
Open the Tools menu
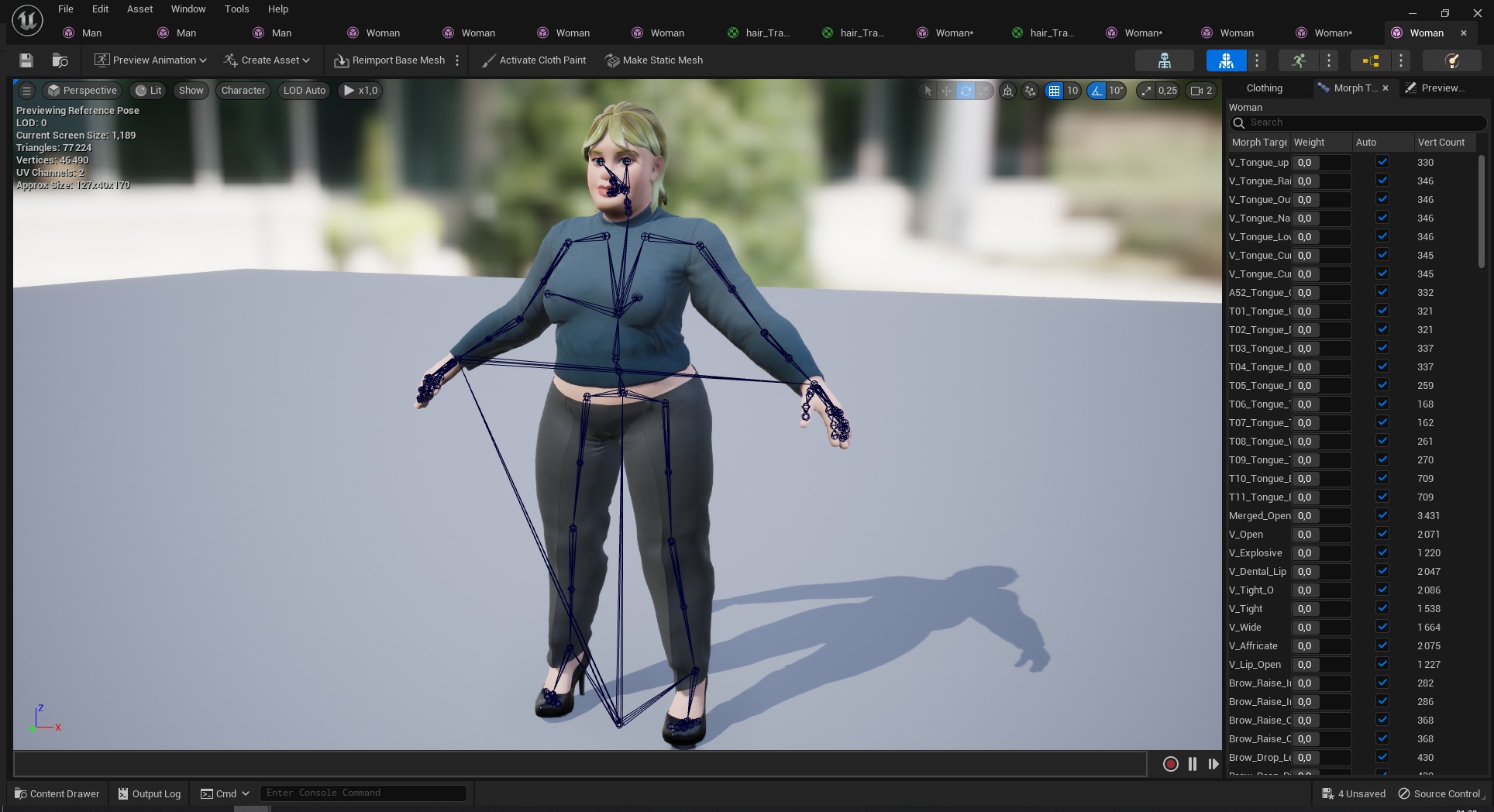(237, 9)
